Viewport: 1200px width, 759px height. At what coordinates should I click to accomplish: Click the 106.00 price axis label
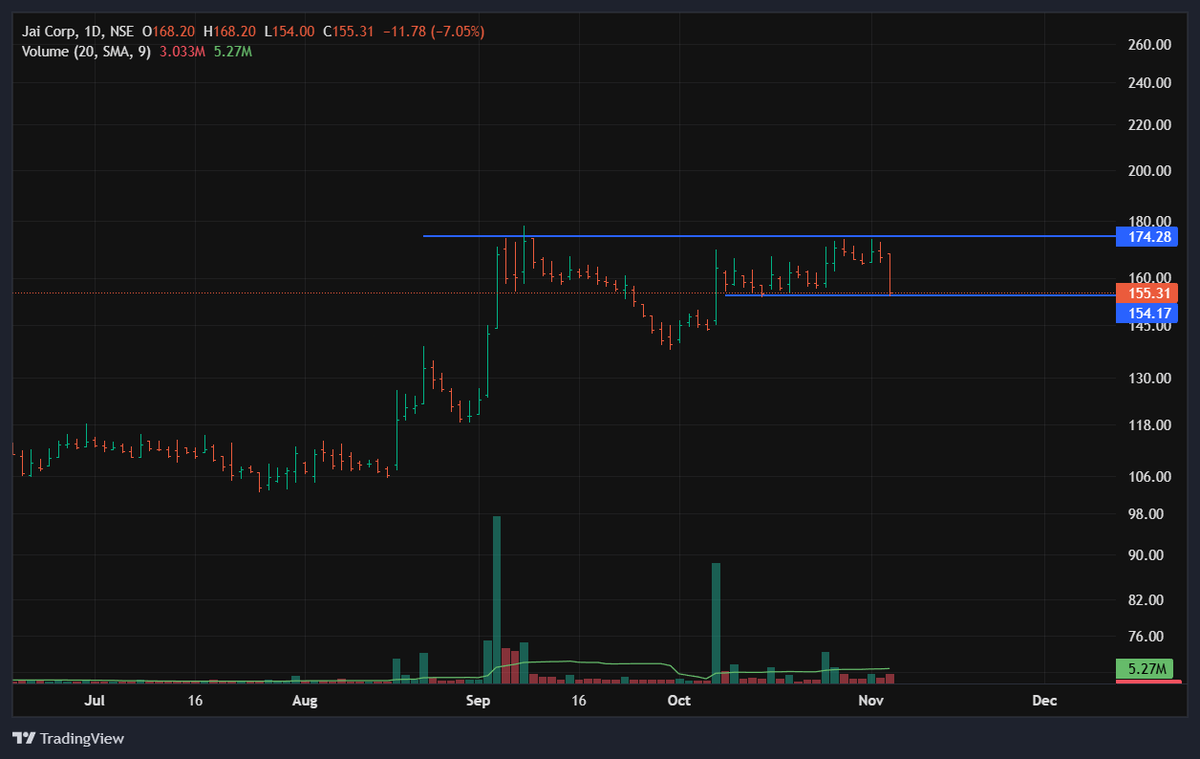(x=1149, y=477)
